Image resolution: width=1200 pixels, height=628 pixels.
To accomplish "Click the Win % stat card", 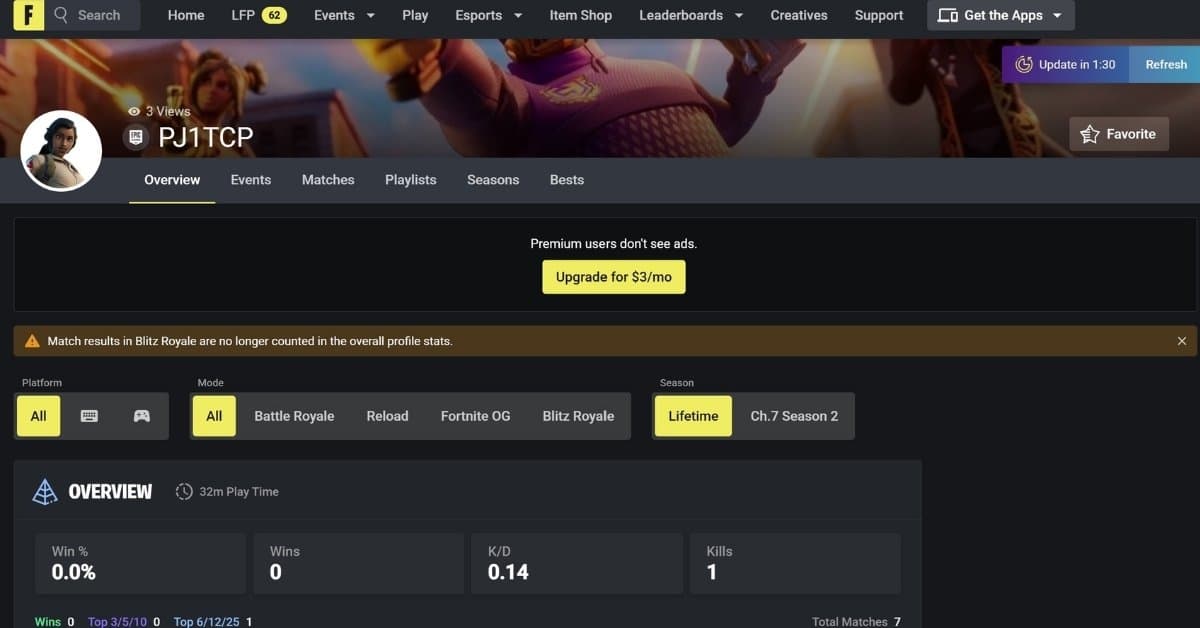I will pos(139,563).
